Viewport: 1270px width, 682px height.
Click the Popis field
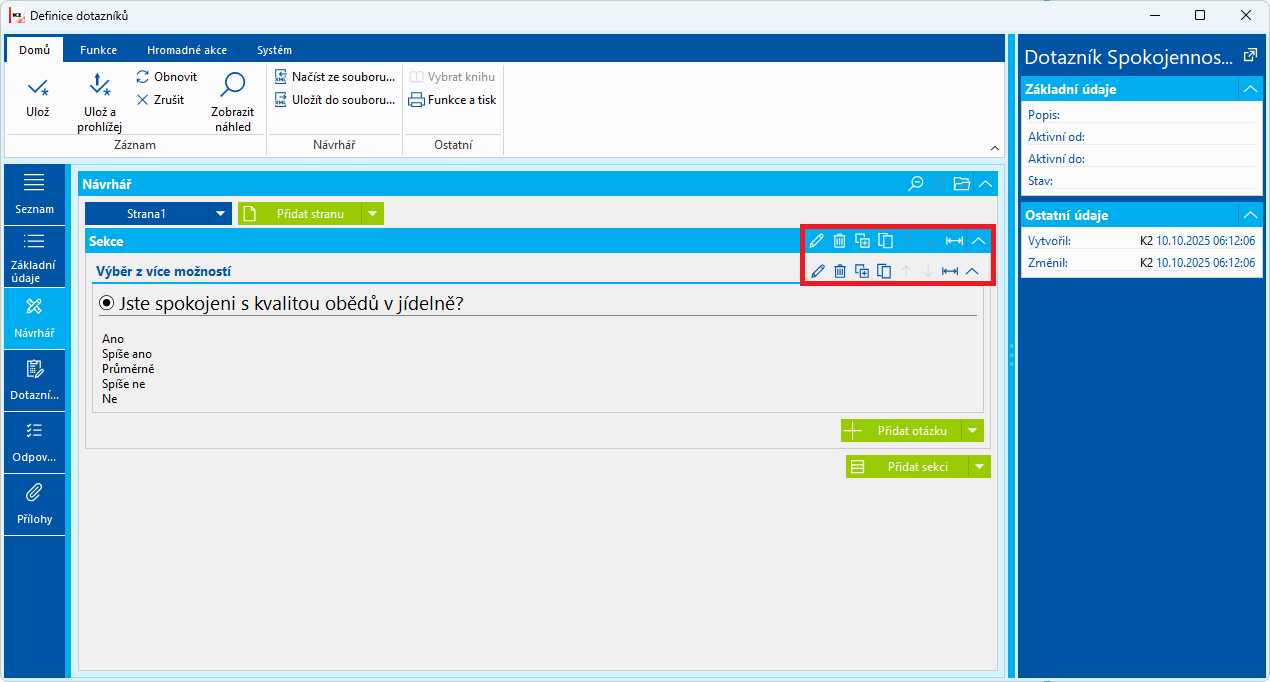click(x=1141, y=115)
